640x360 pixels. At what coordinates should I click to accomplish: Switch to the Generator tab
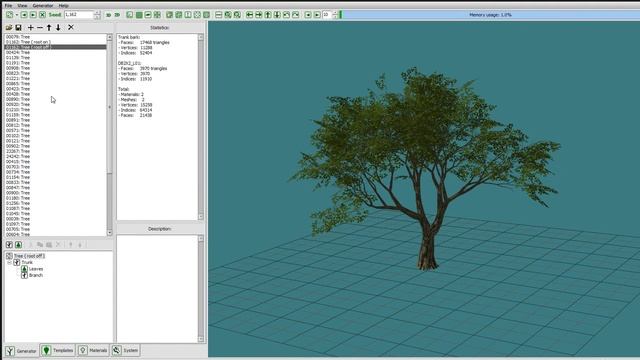[x=21, y=351]
